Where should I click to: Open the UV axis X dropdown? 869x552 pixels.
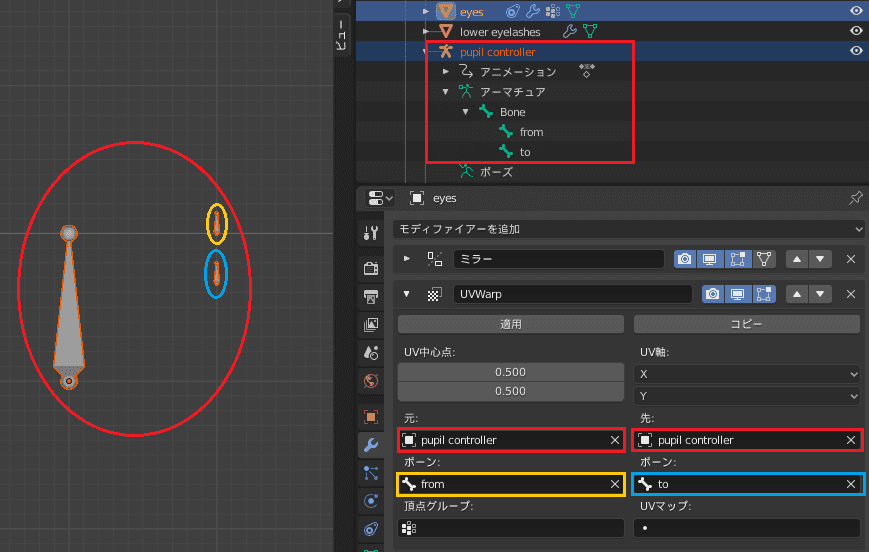click(747, 374)
